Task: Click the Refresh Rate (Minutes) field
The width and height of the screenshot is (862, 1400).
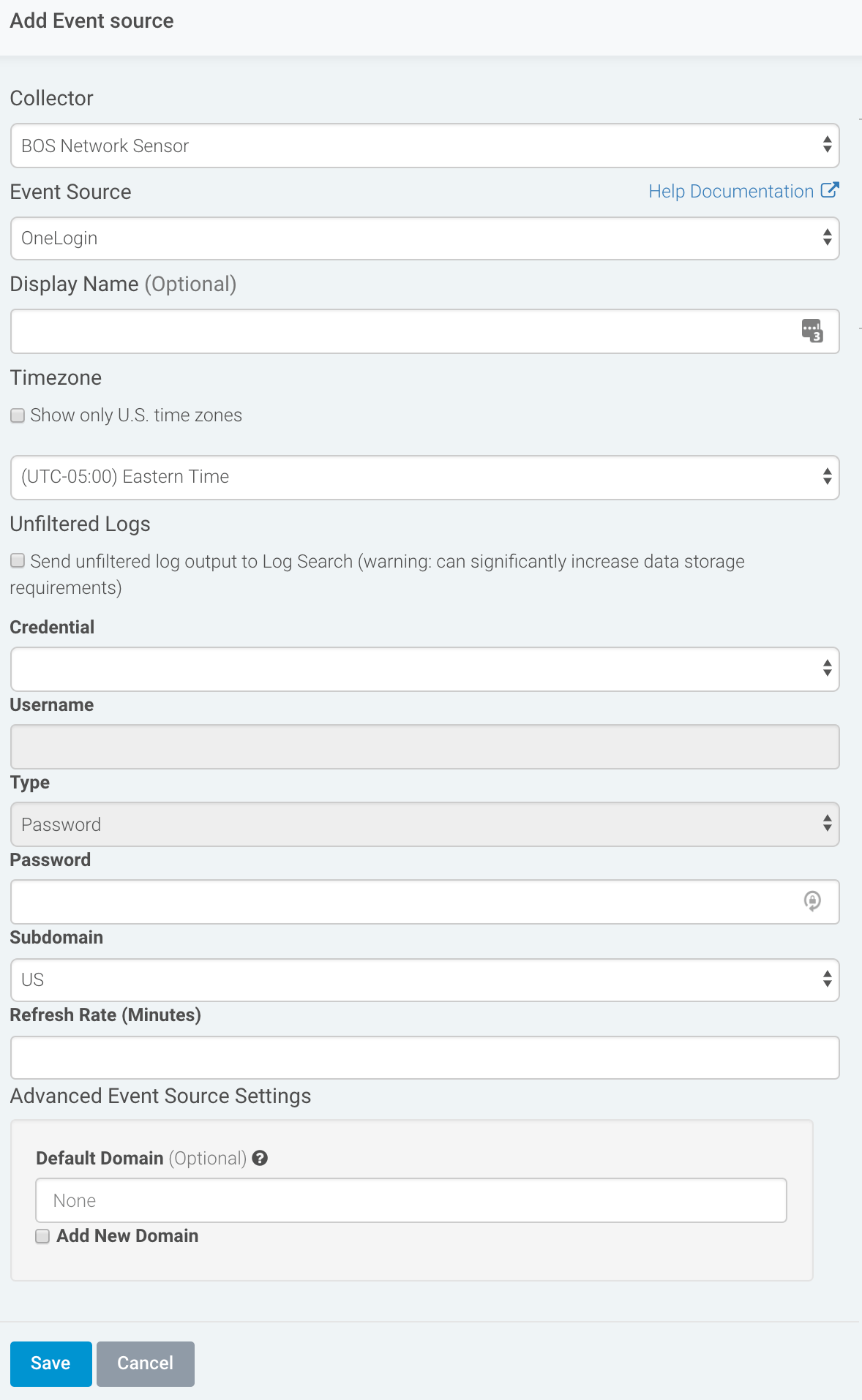Action: pyautogui.click(x=424, y=1057)
